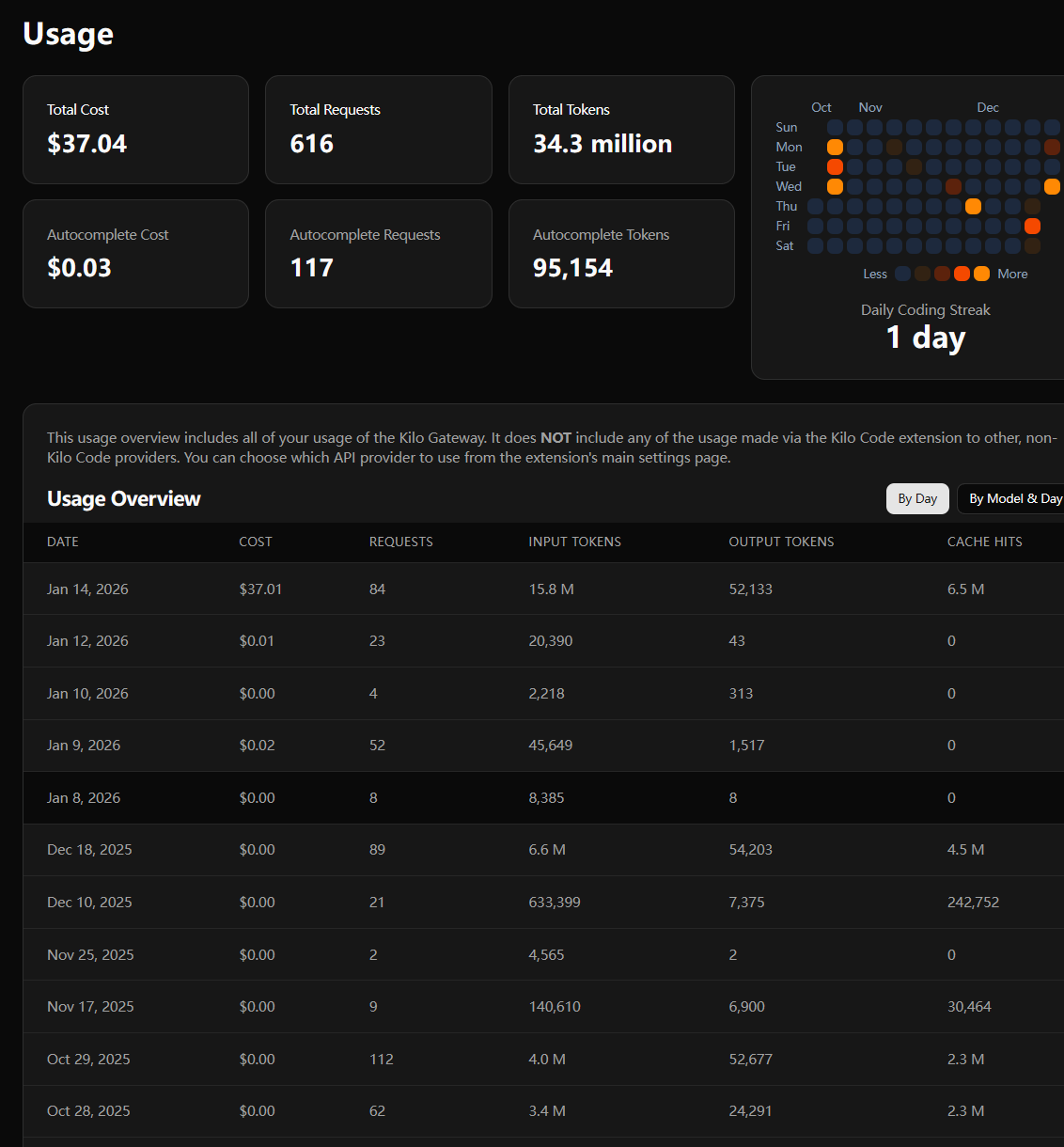Select the red-orange heatmap cell in Tue row
The image size is (1064, 1147).
[835, 166]
